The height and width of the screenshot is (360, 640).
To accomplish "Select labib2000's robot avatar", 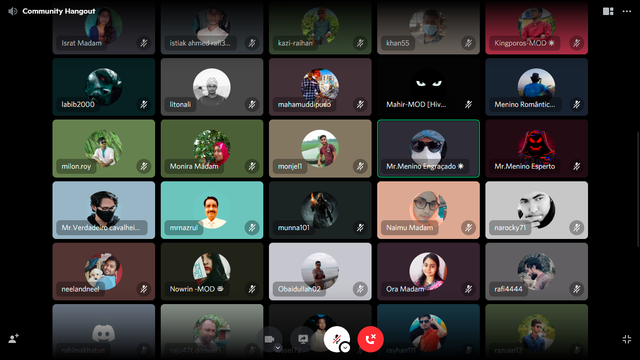I will (104, 87).
